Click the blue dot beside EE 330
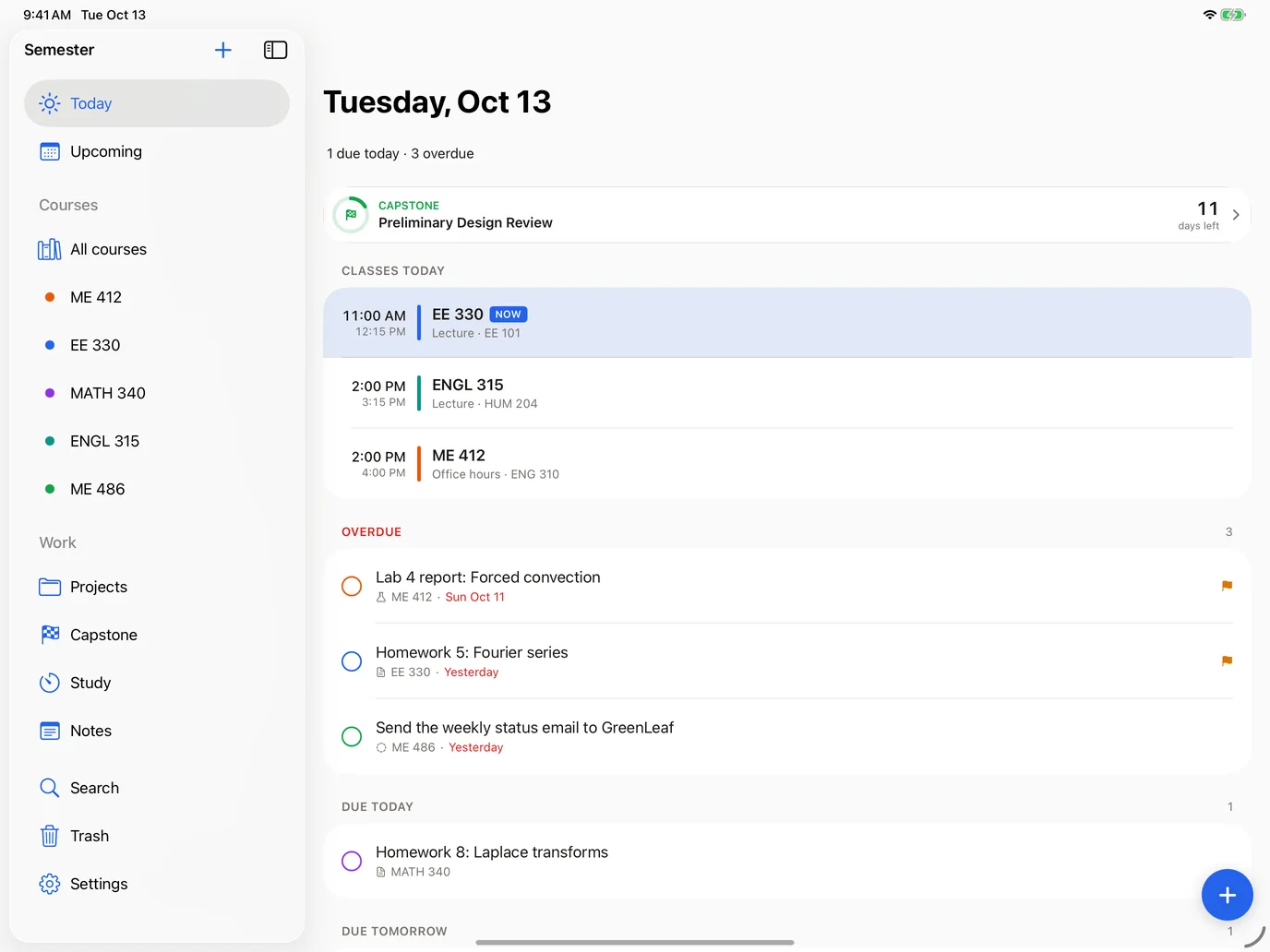The width and height of the screenshot is (1270, 952). coord(50,345)
